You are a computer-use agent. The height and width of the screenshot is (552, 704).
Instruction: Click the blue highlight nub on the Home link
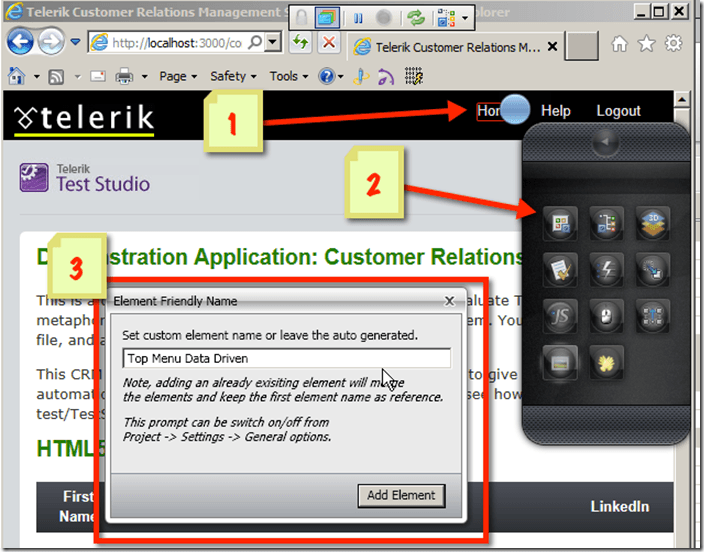pyautogui.click(x=515, y=110)
